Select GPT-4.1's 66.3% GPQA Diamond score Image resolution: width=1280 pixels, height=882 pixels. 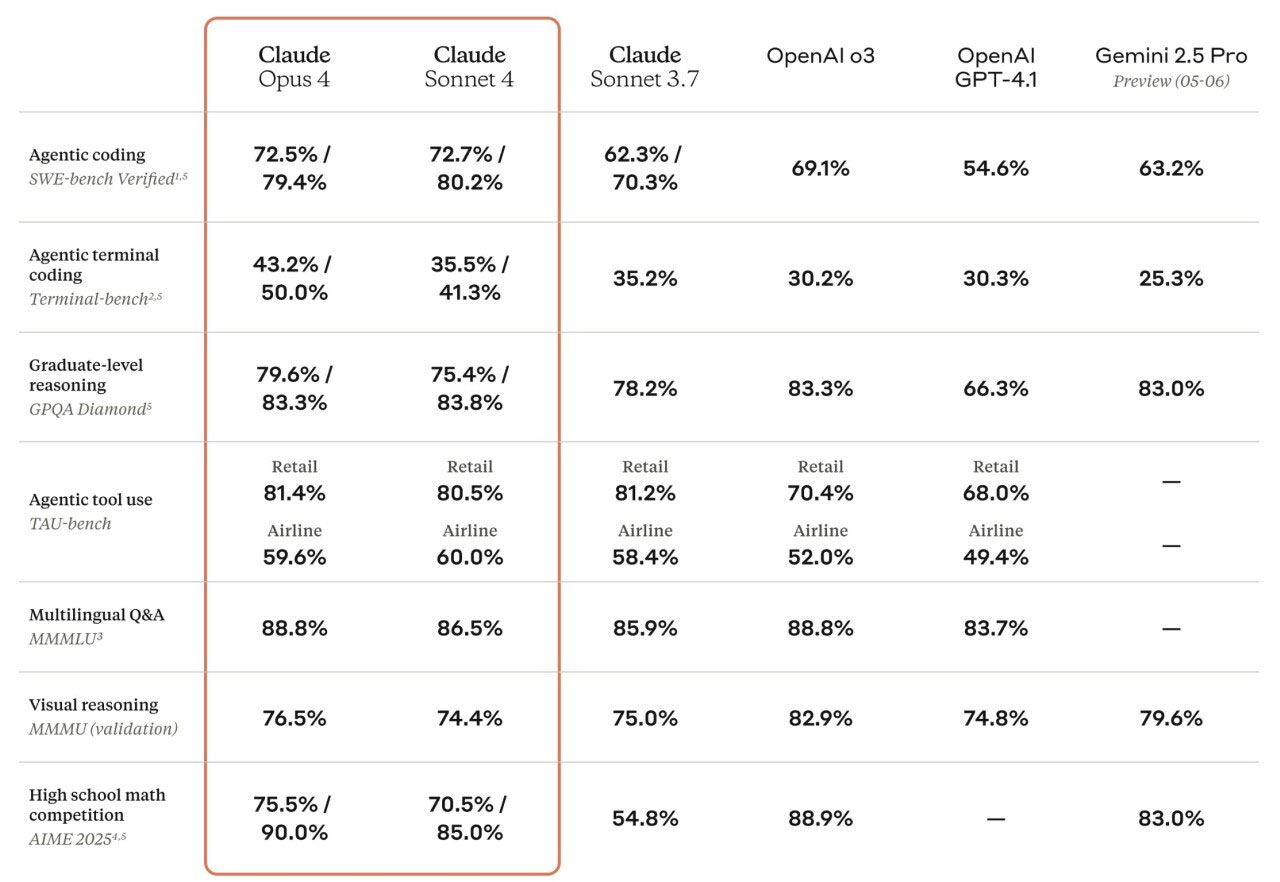[x=996, y=388]
